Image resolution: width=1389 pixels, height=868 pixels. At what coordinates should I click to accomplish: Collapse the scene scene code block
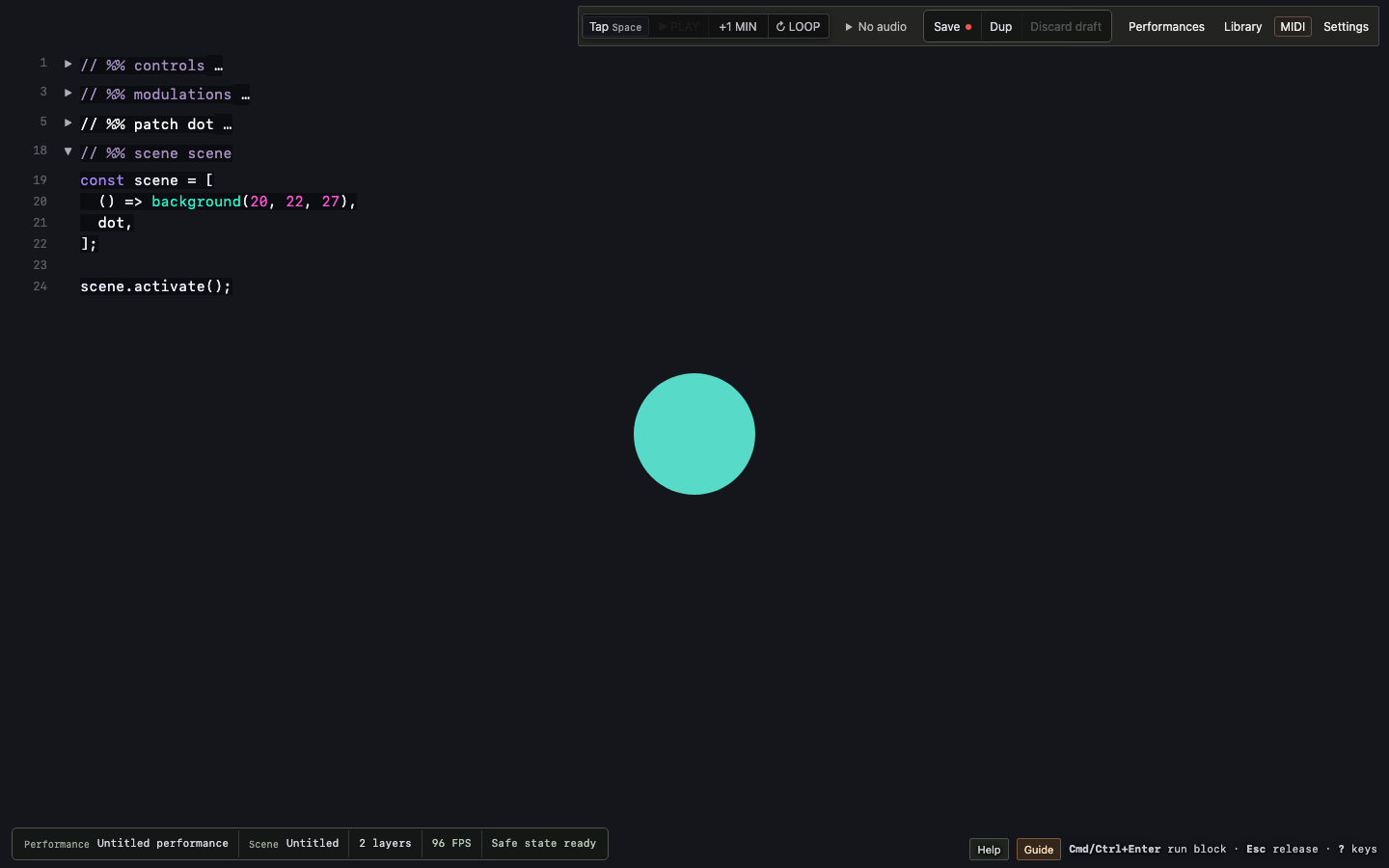pos(68,151)
